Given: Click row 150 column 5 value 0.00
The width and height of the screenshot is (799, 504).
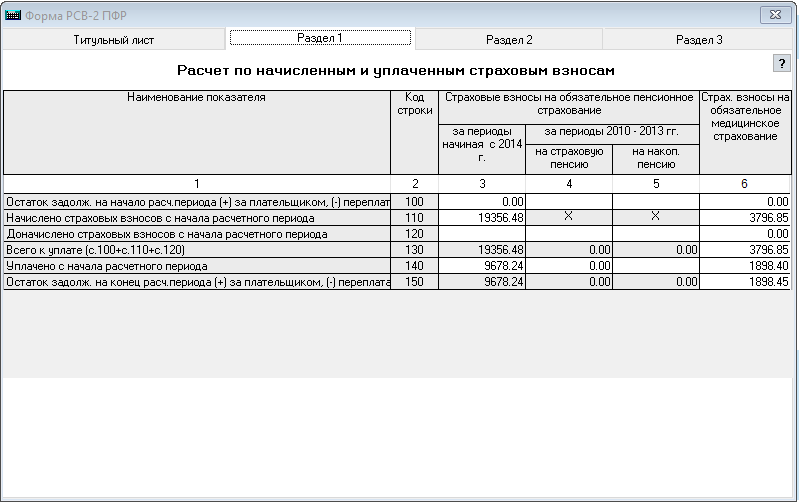Looking at the screenshot, I should click(656, 282).
